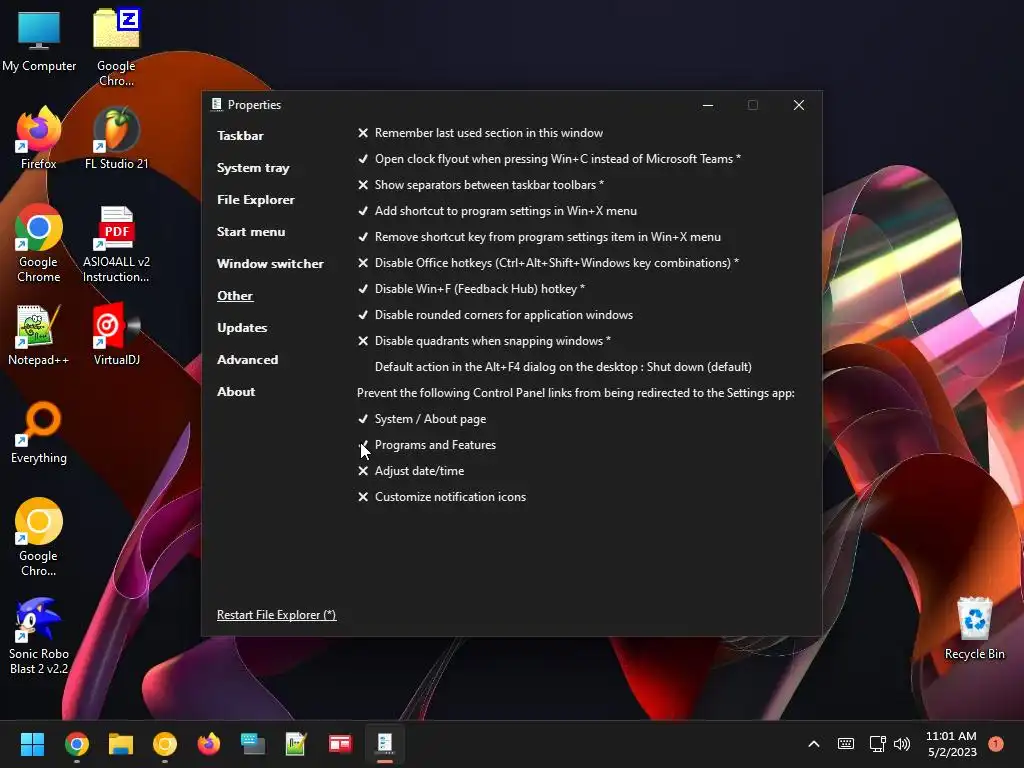Select the Sonic Robo Blast 2 v2.2 shortcut
This screenshot has height=768, width=1024.
tap(39, 636)
